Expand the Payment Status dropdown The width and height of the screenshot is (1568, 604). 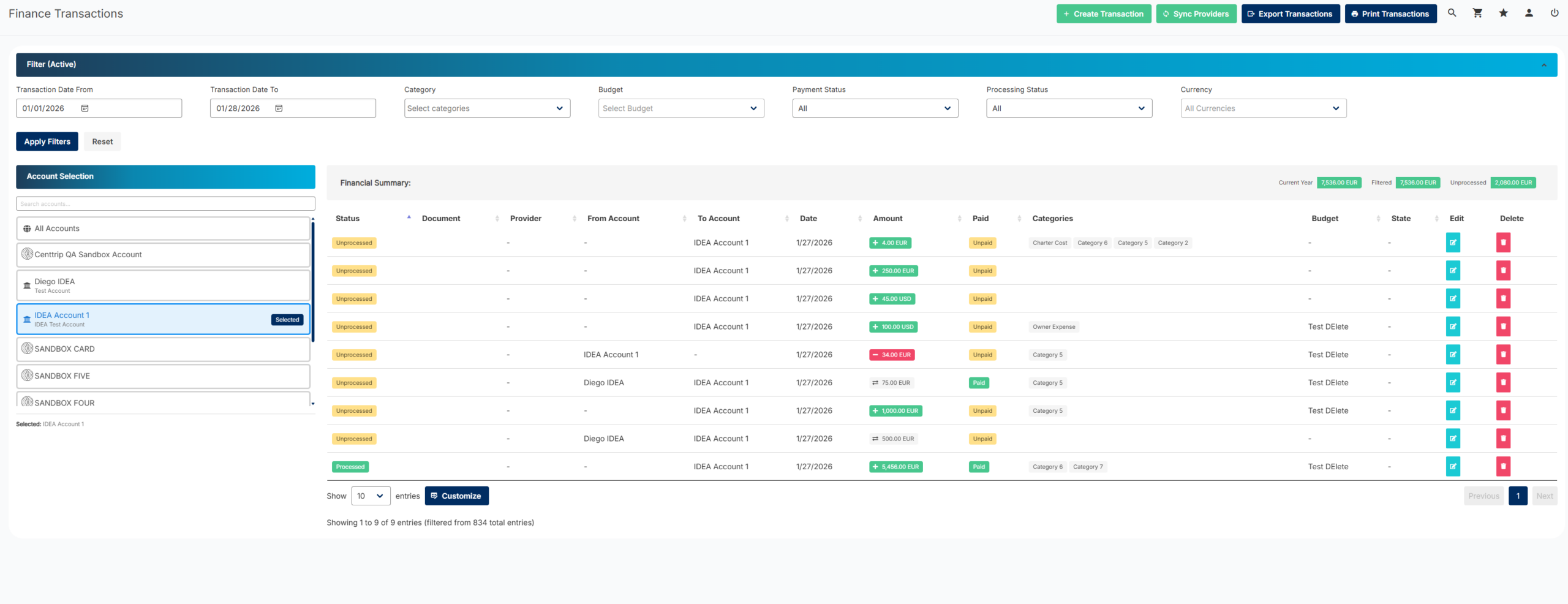point(875,108)
